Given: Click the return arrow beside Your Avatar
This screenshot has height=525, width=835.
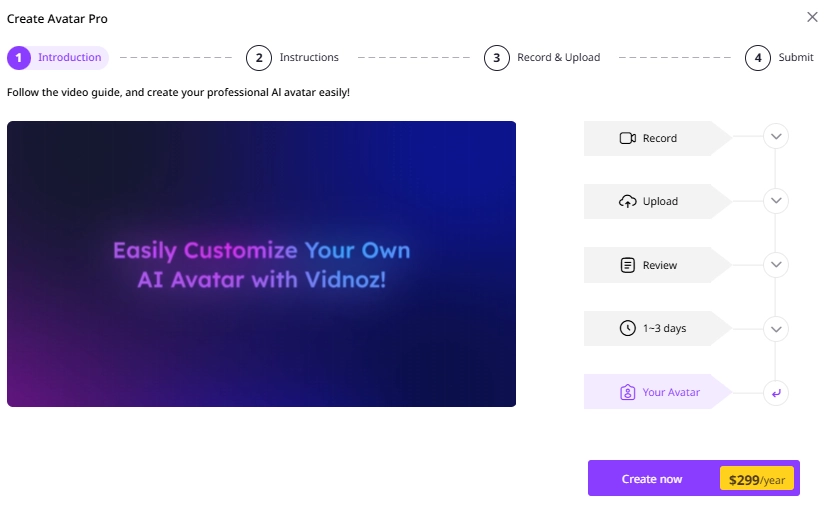Looking at the screenshot, I should (x=776, y=393).
